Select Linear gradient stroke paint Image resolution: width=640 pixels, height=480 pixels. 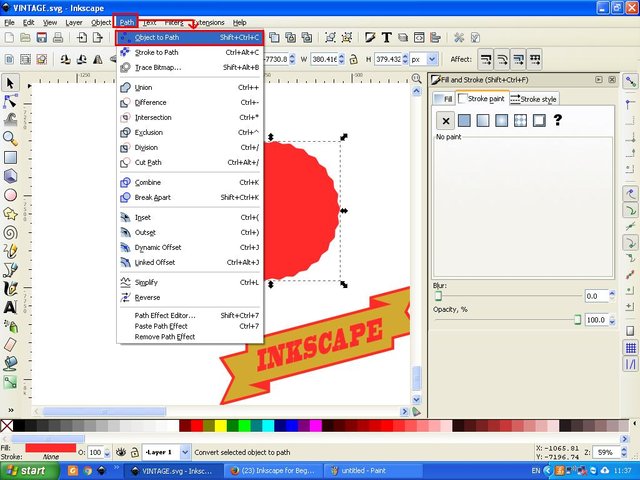[x=483, y=120]
